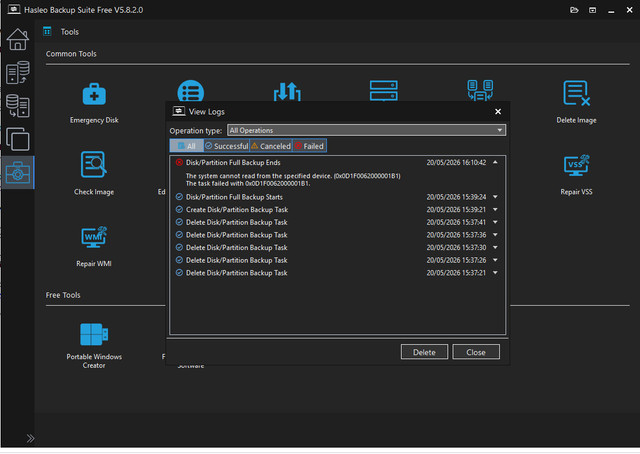Expand the Full Backup Starts log entry
This screenshot has width=640, height=454.
pos(495,197)
